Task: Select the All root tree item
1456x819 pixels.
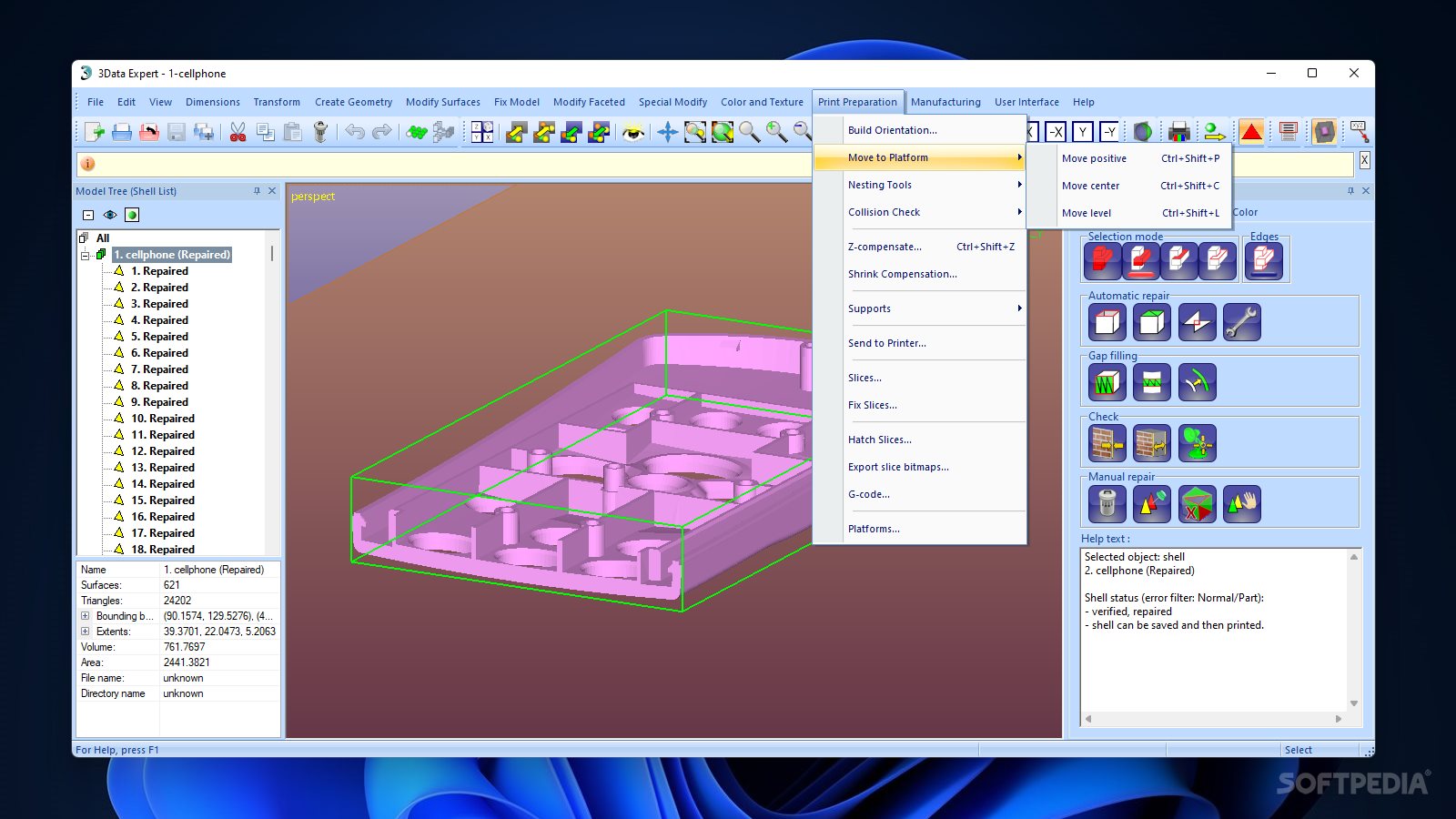Action: [103, 238]
